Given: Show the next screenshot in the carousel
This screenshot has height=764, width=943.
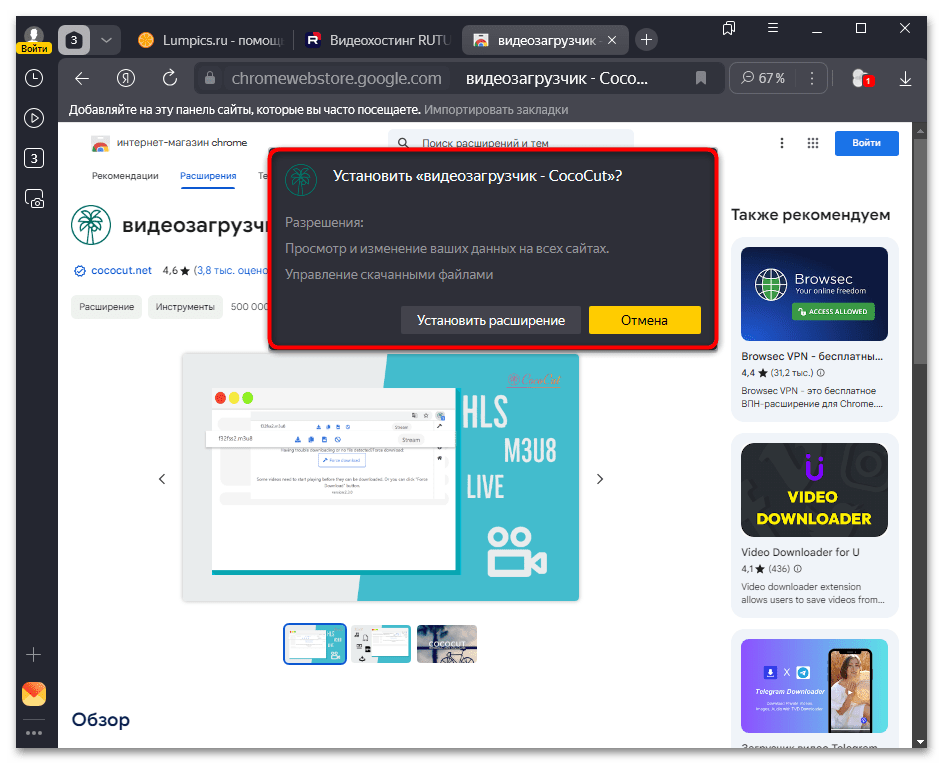Looking at the screenshot, I should coord(600,479).
